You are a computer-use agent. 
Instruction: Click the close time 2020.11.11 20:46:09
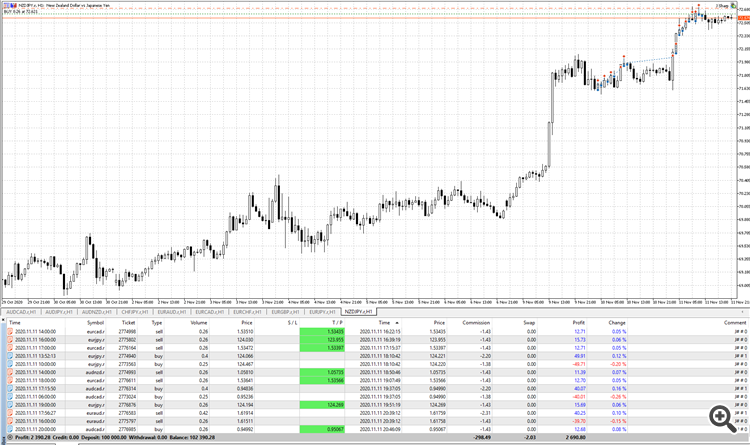[380, 429]
